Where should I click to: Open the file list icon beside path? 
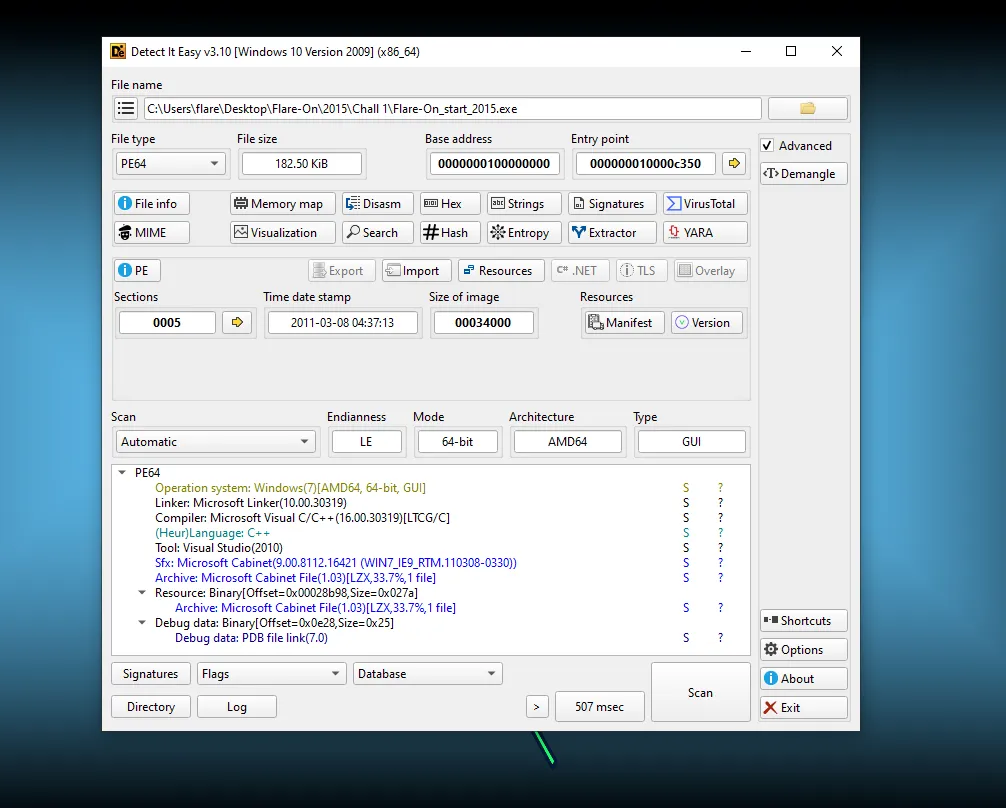pos(126,108)
